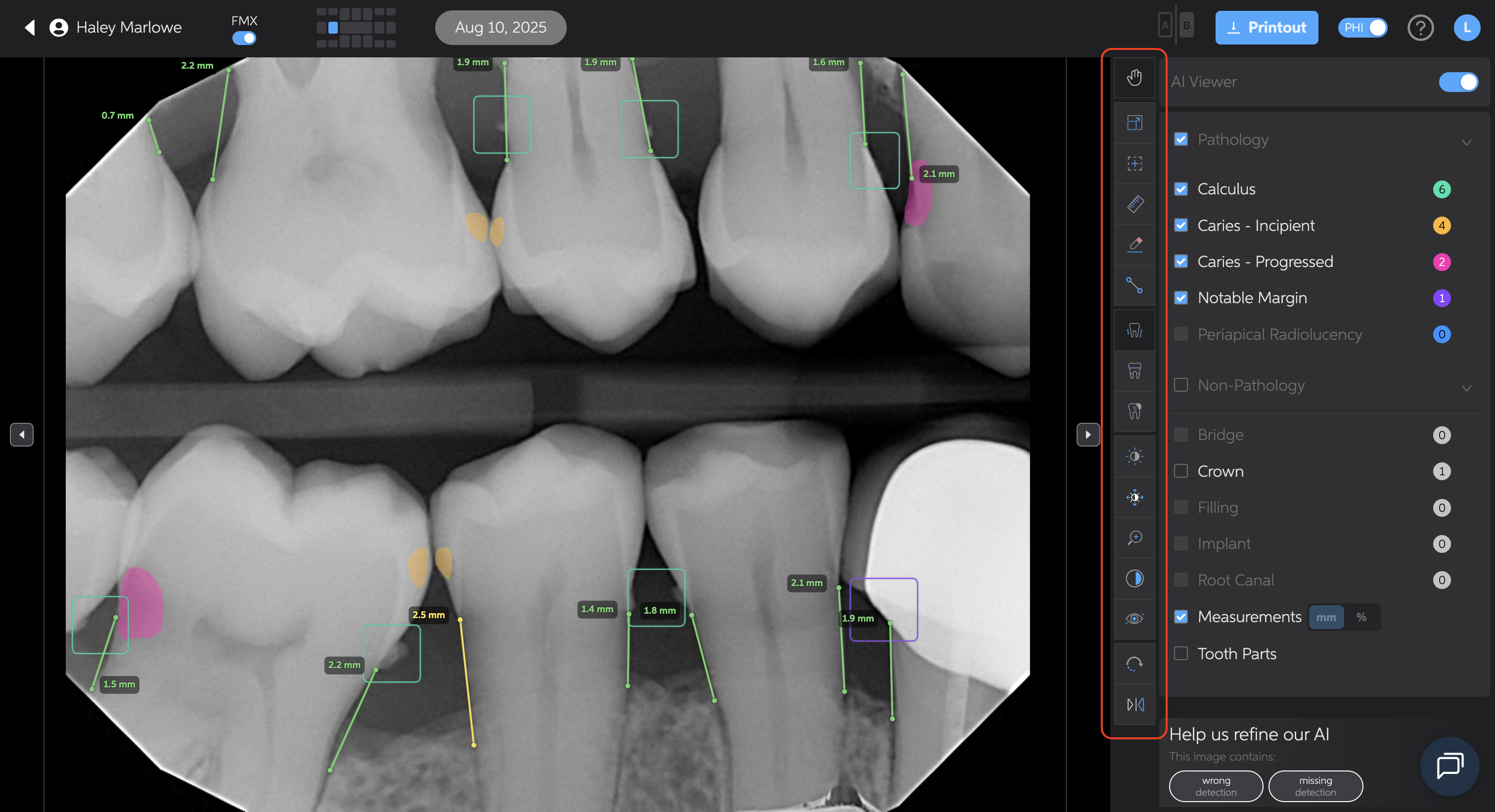1495x812 pixels.
Task: Select the eraser annotation tool
Action: (1134, 244)
